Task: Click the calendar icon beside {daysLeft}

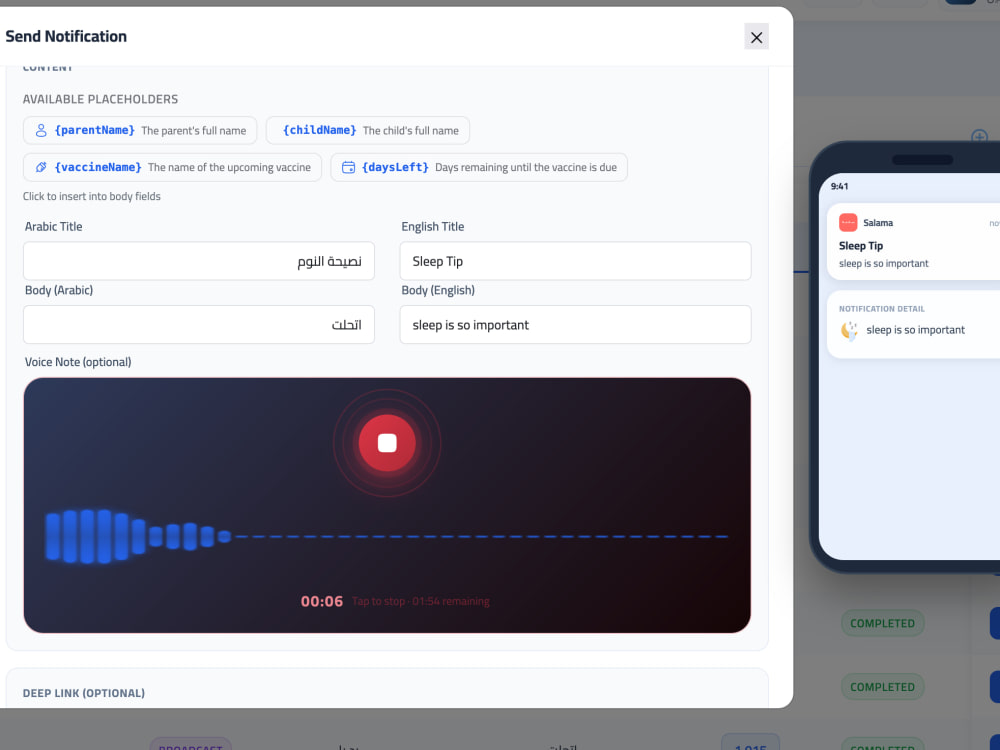Action: (348, 167)
